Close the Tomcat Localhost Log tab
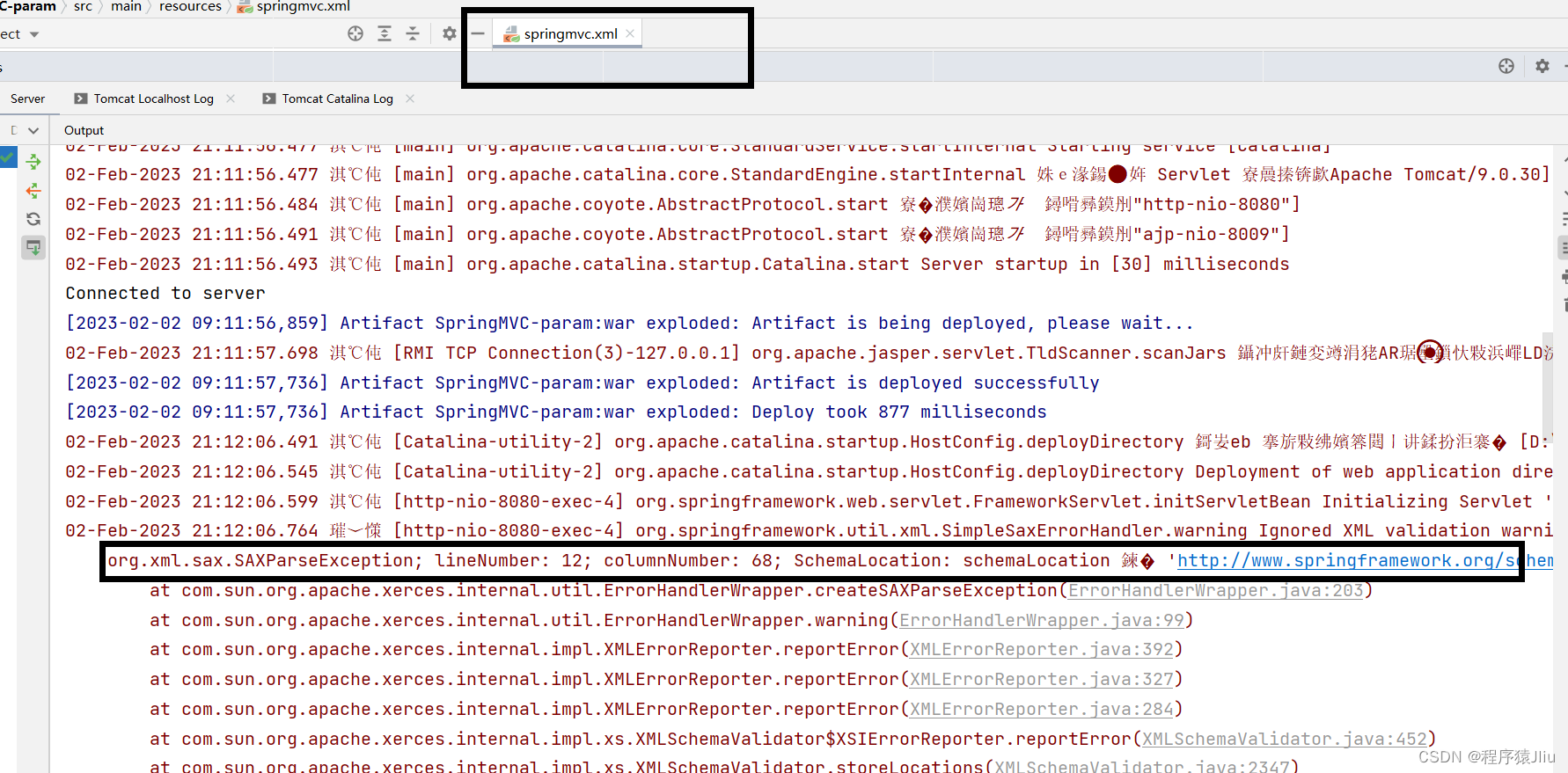Screen dimensions: 1568x773 point(231,98)
